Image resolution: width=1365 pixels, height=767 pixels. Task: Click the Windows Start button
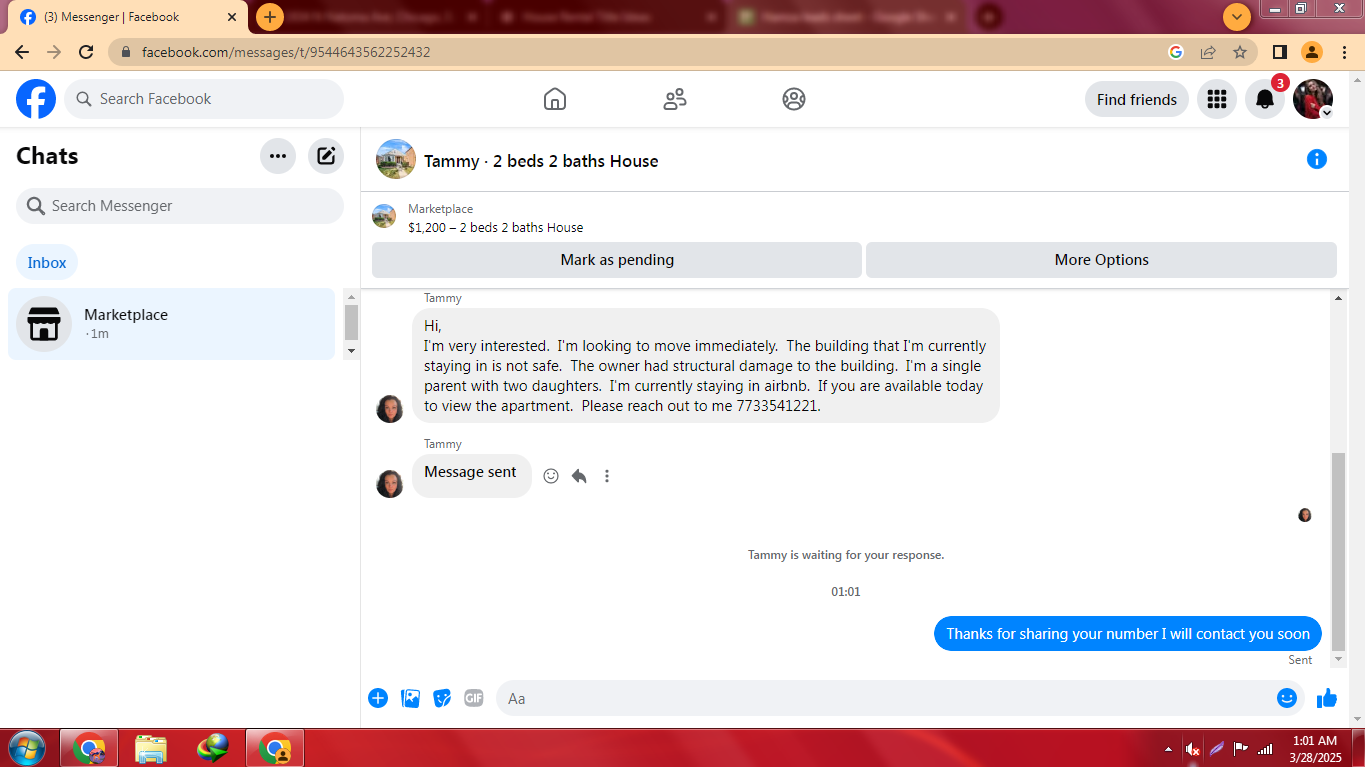(x=26, y=748)
